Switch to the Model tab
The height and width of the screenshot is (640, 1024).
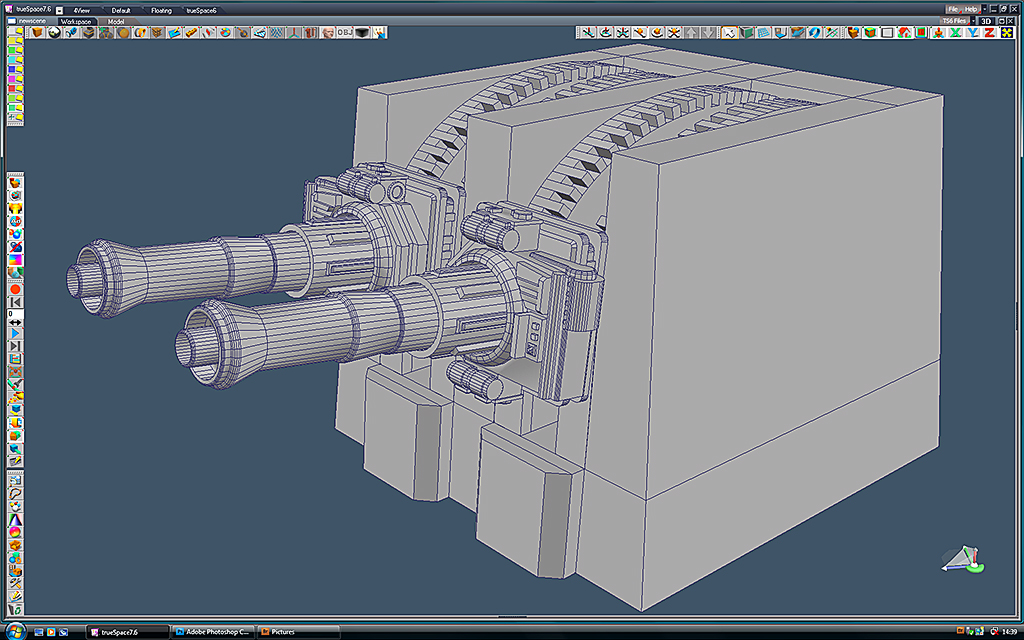click(x=116, y=22)
